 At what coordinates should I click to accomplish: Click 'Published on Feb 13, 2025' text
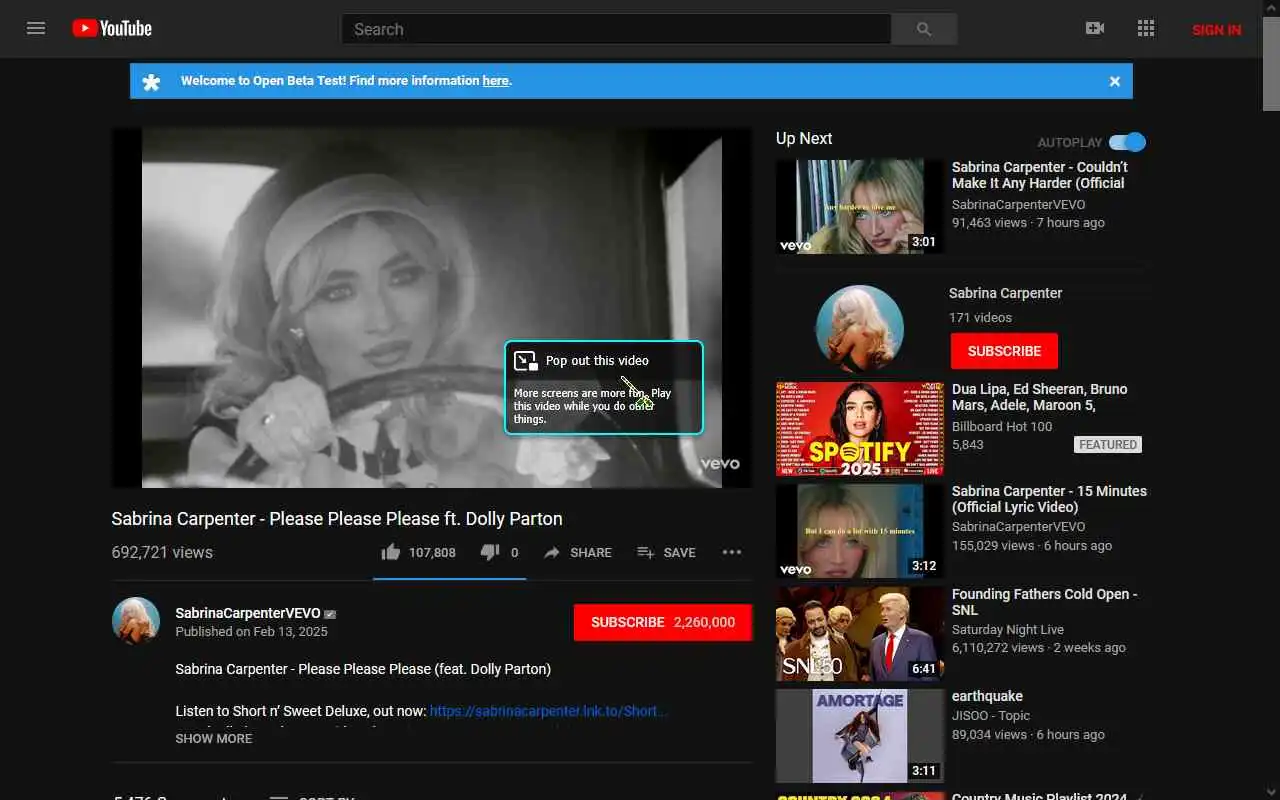(x=251, y=632)
